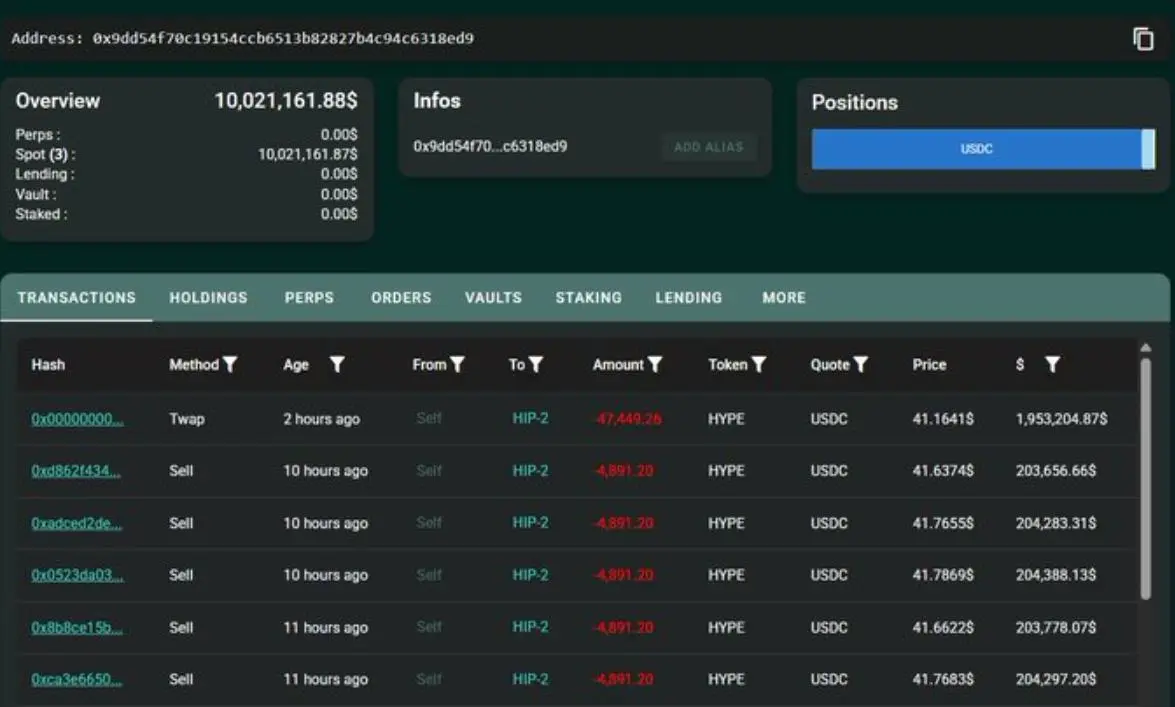Copy the wallet address with the copy icon
The image size is (1175, 707).
(1143, 39)
